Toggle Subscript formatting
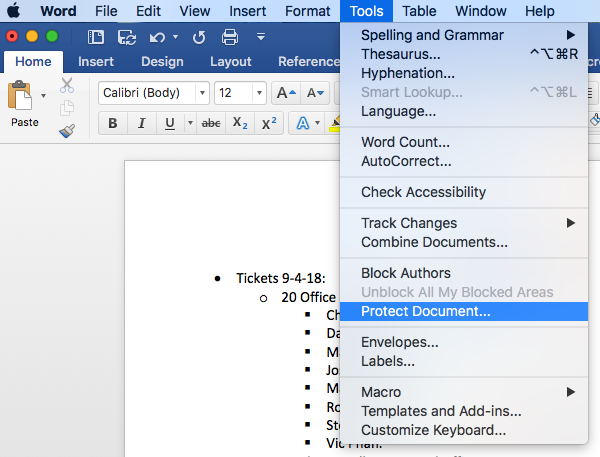Screen dimensions: 600x457 (240, 123)
